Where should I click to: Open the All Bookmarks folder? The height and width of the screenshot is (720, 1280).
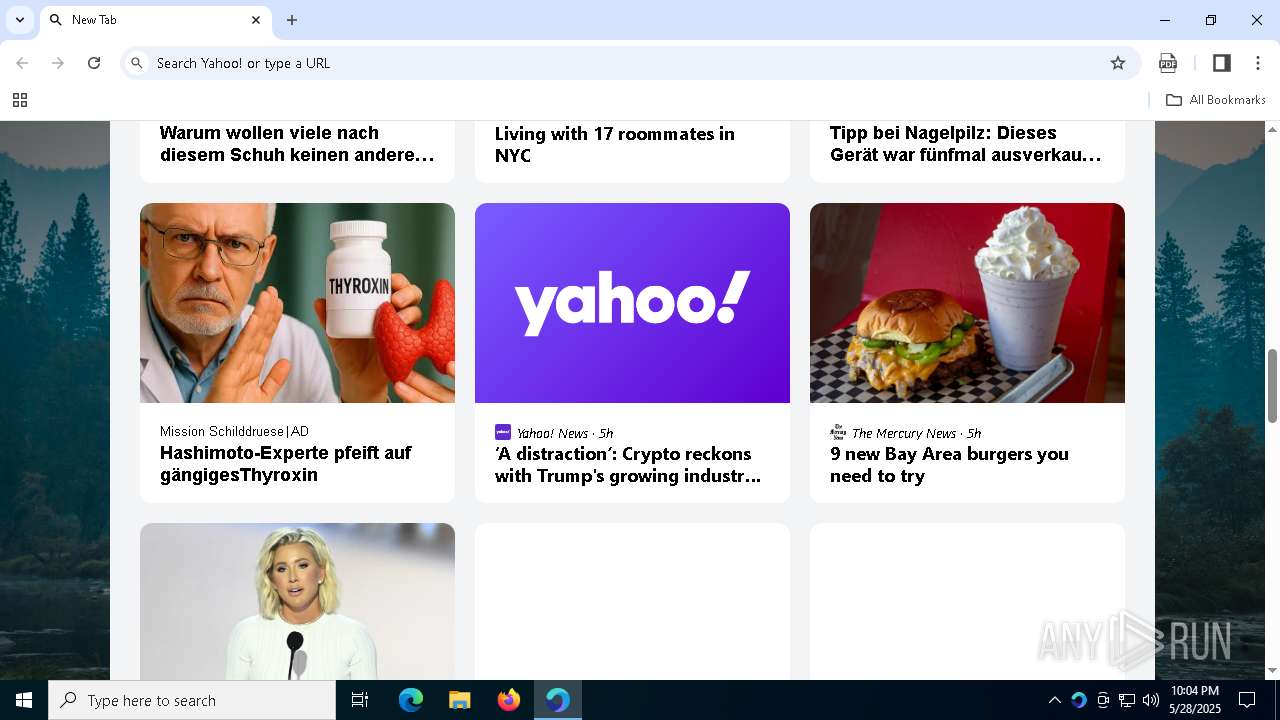pos(1216,100)
